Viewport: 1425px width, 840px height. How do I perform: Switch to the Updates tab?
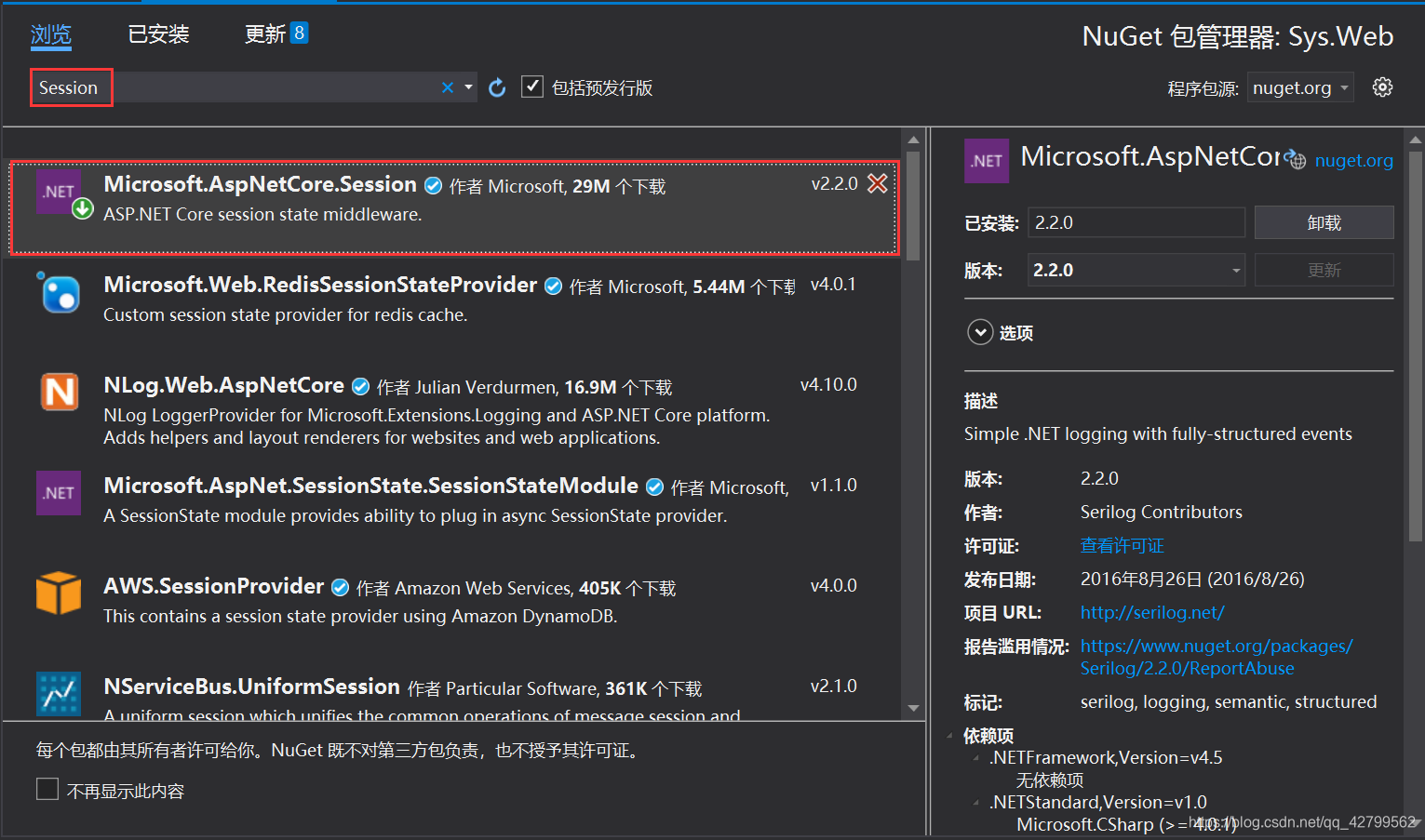click(264, 34)
